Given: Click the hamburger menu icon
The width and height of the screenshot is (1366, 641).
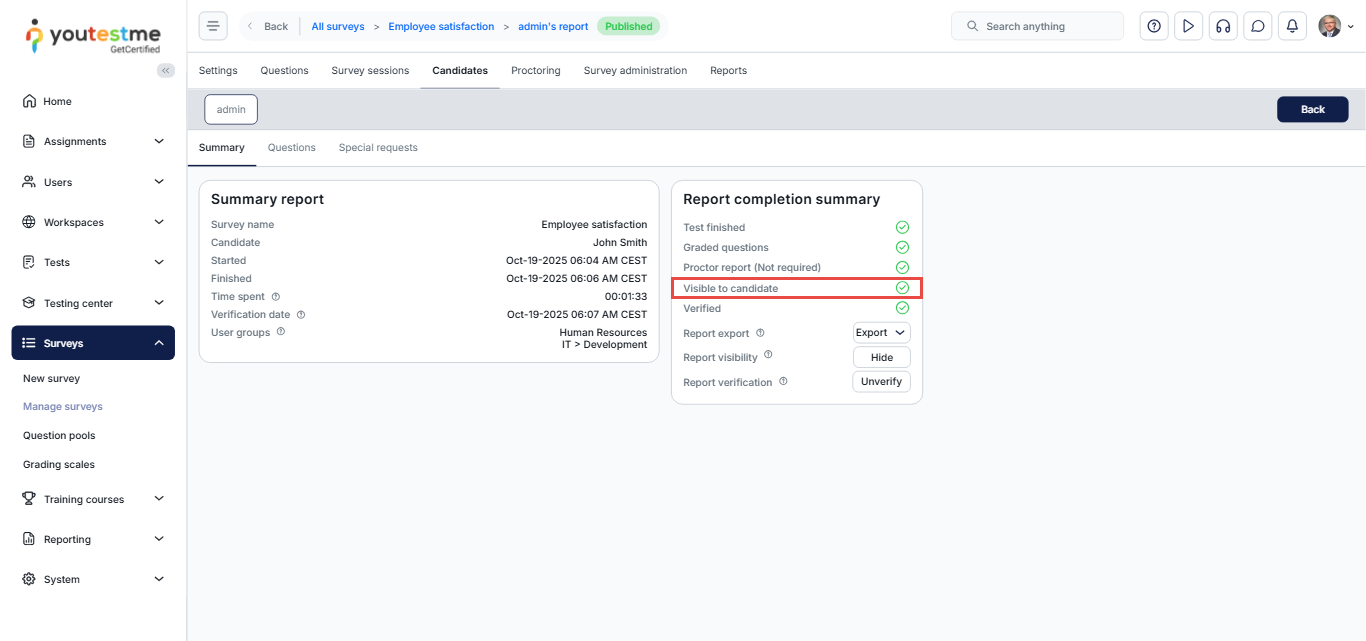Looking at the screenshot, I should click(x=213, y=26).
